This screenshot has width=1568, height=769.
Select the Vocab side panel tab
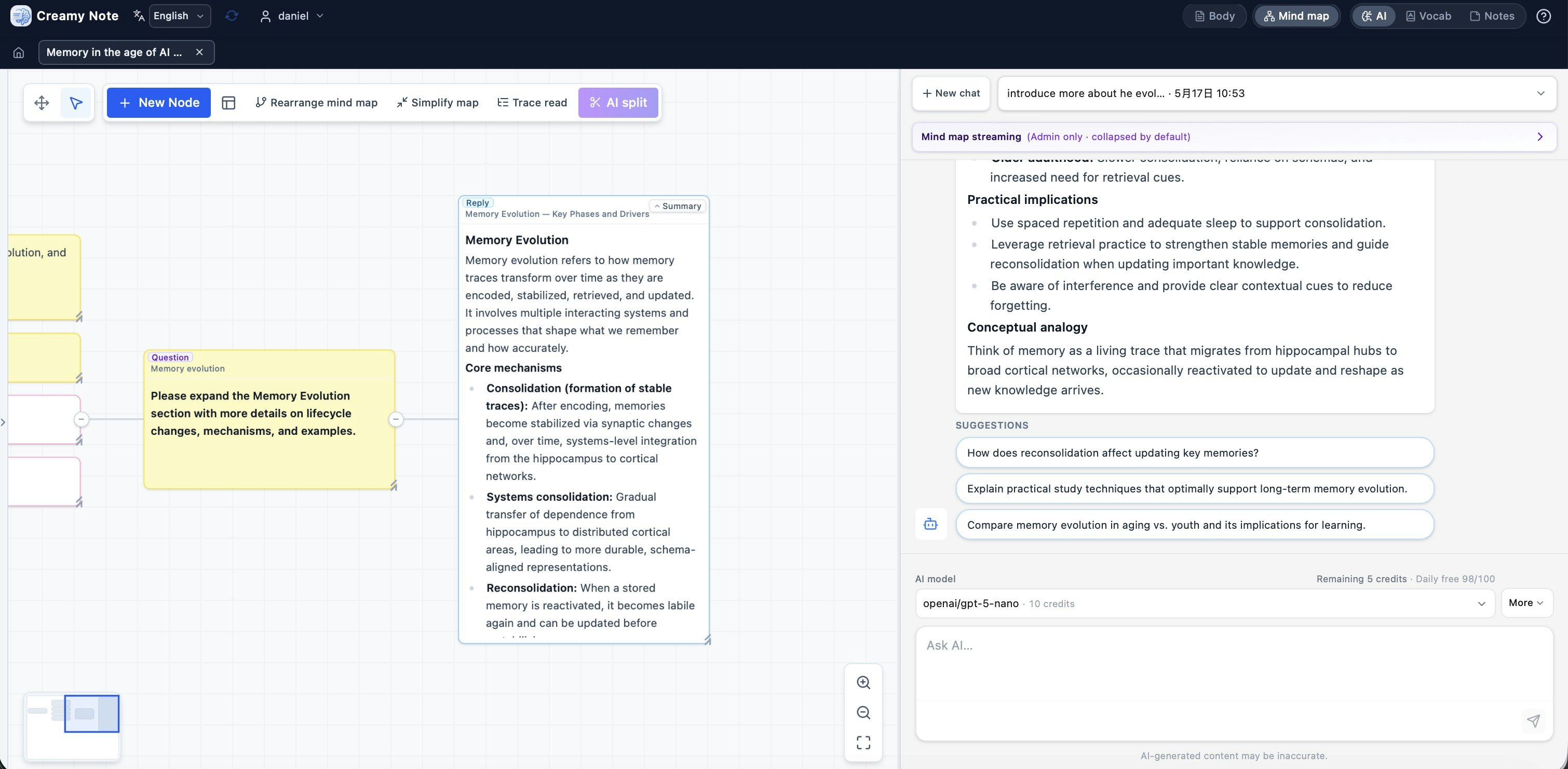tap(1428, 16)
